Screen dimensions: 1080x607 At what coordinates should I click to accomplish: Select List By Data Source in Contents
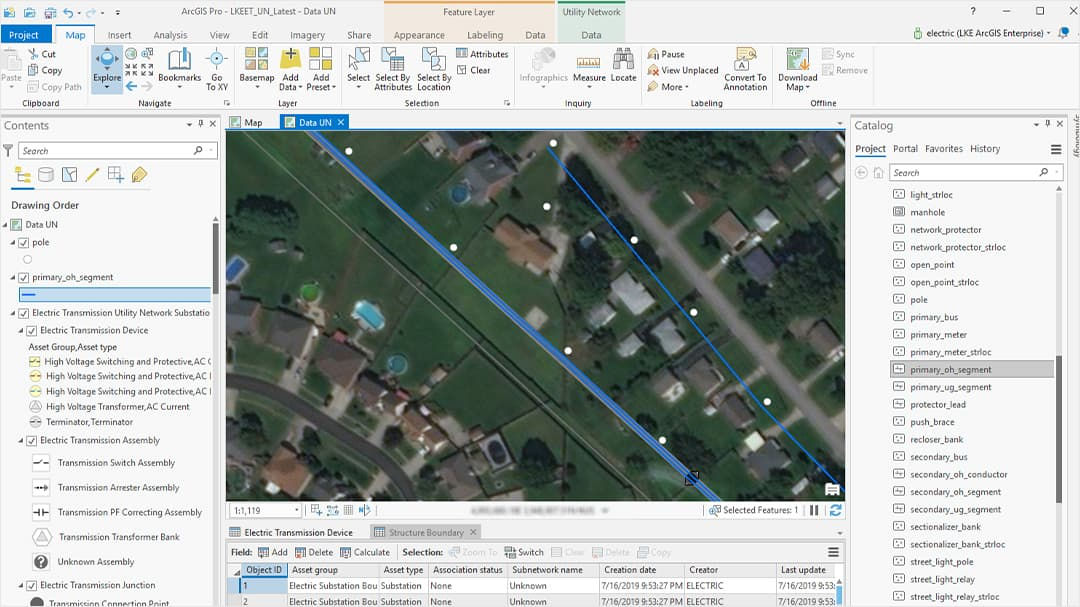(x=44, y=173)
